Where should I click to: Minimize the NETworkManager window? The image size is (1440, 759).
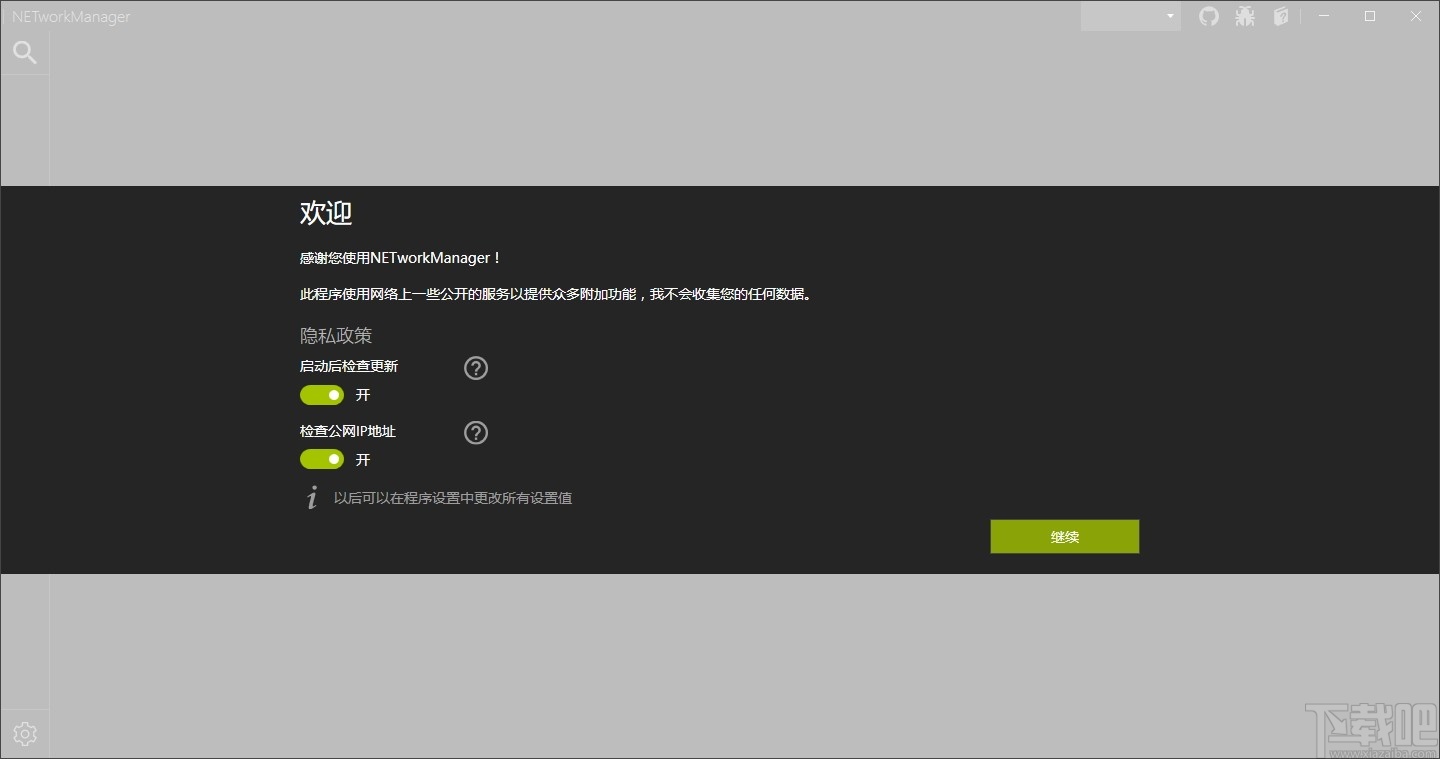[x=1323, y=16]
